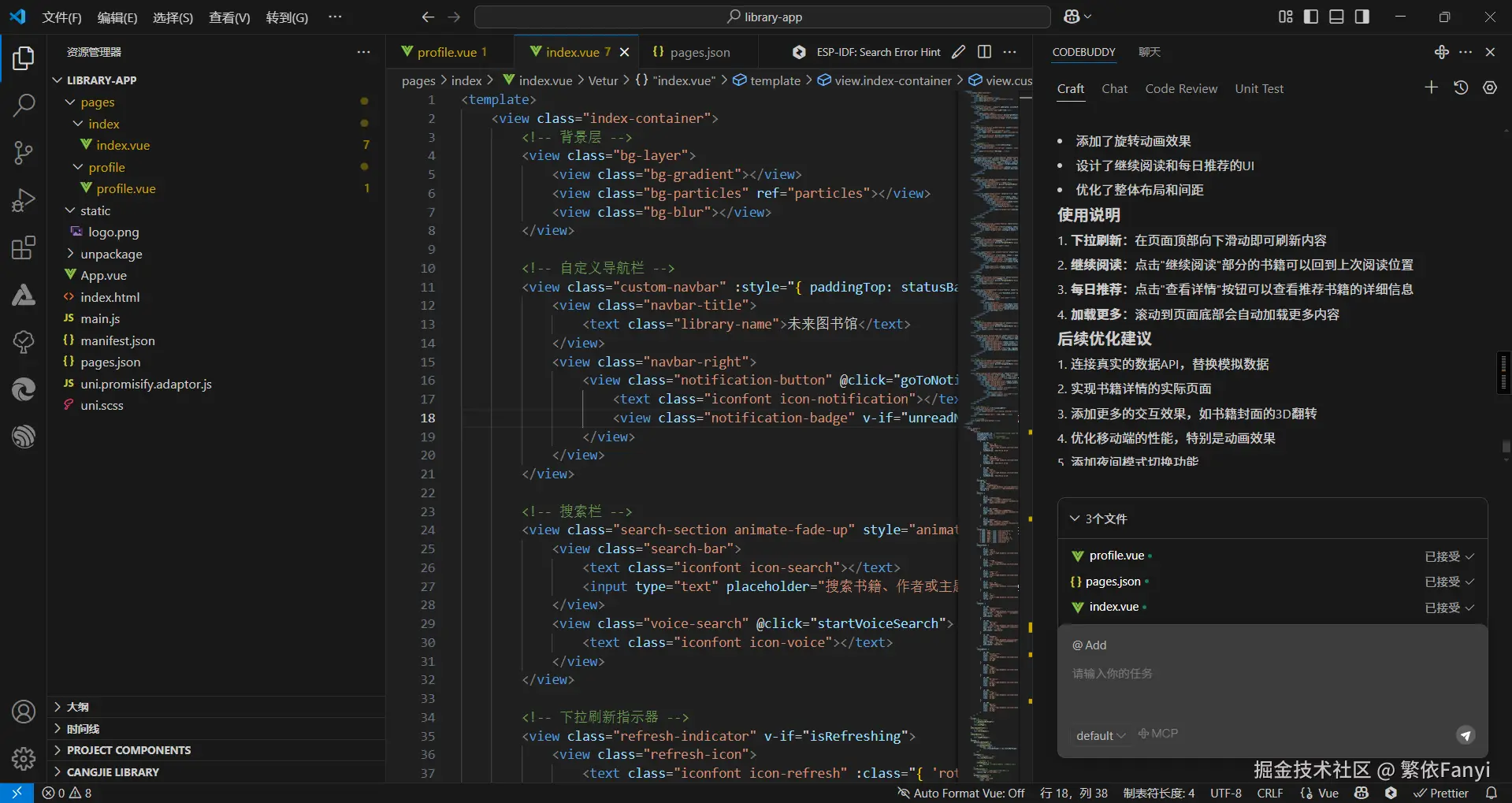Open the ESP-IDF icon in activity bar
Screen dimensions: 1512x803
pyautogui.click(x=24, y=437)
